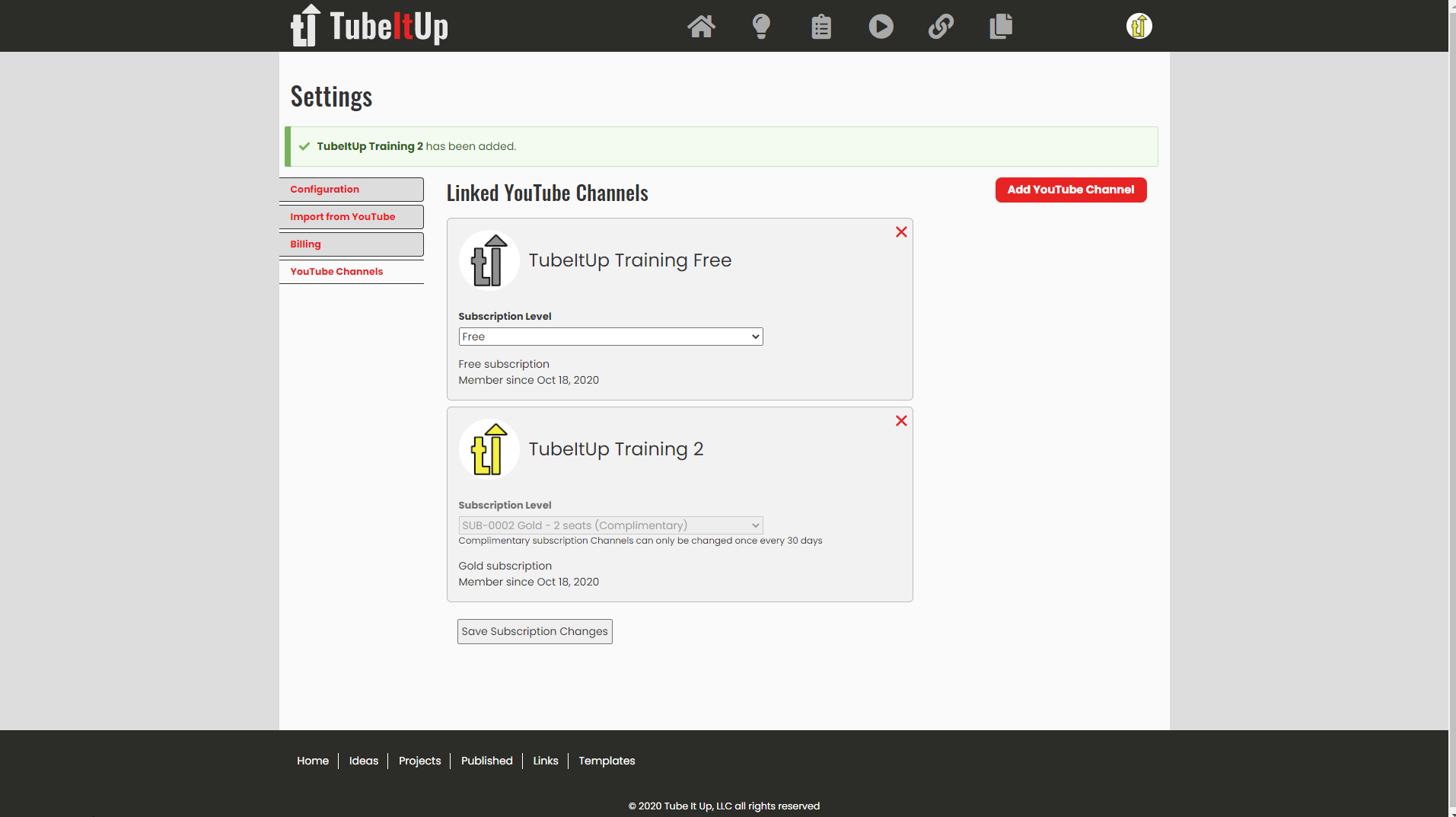Open the SUB-0002 Gold subscription dropdown
This screenshot has height=817, width=1456.
[x=610, y=525]
